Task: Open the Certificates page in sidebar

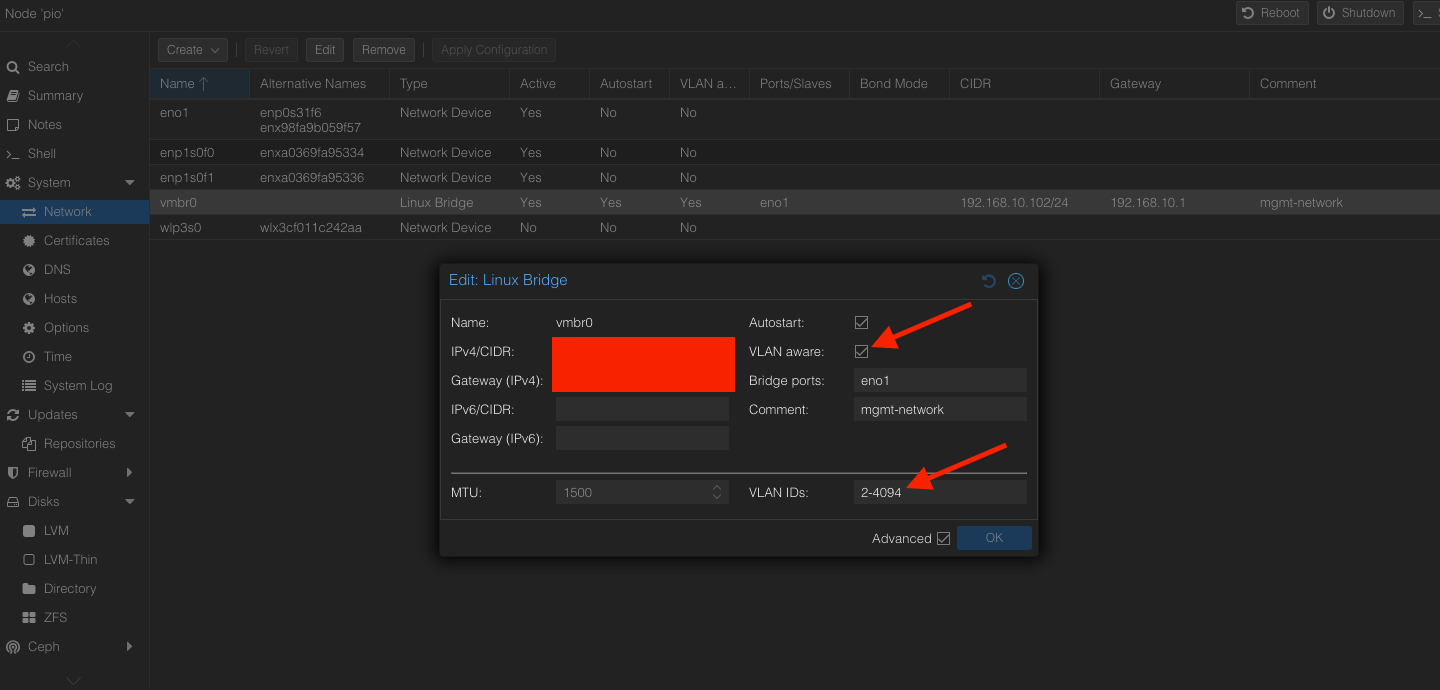Action: (x=76, y=241)
